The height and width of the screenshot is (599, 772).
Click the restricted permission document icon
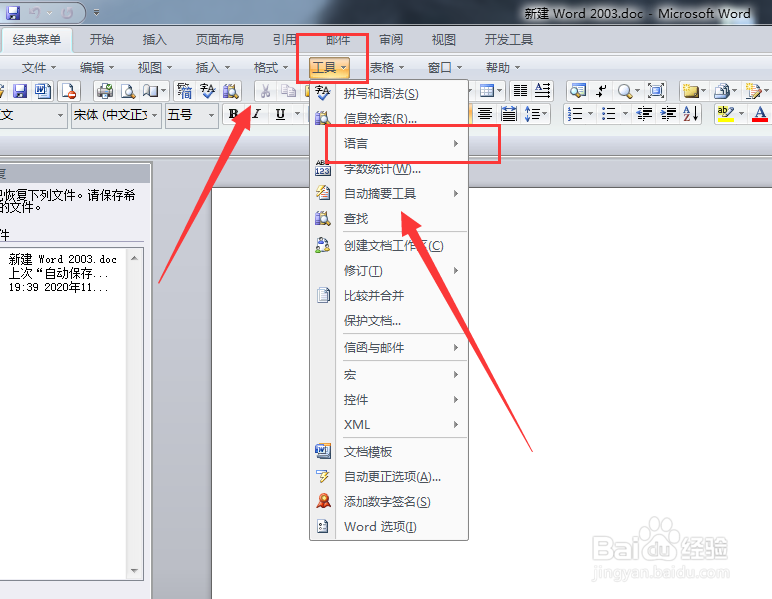[68, 91]
